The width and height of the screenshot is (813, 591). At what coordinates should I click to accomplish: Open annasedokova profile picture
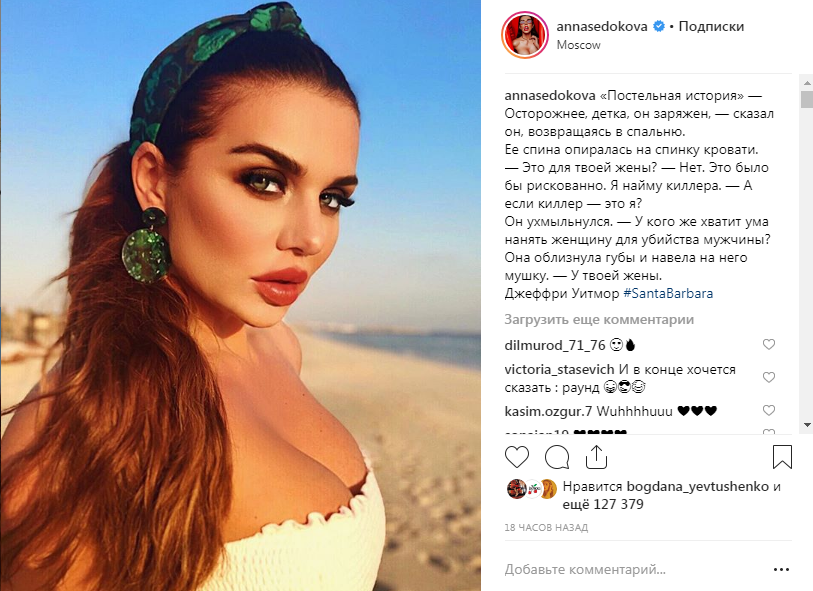525,35
